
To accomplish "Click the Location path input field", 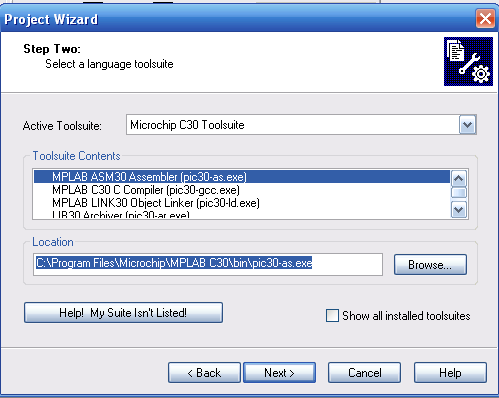I will (x=208, y=264).
